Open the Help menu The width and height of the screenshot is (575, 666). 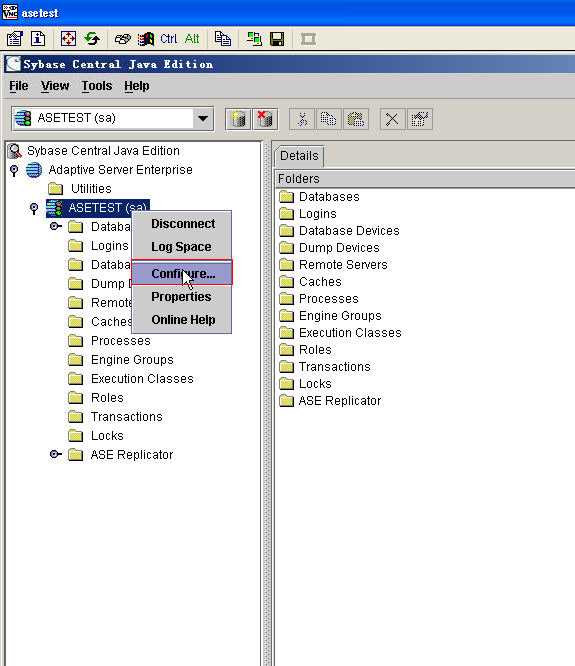coord(137,86)
